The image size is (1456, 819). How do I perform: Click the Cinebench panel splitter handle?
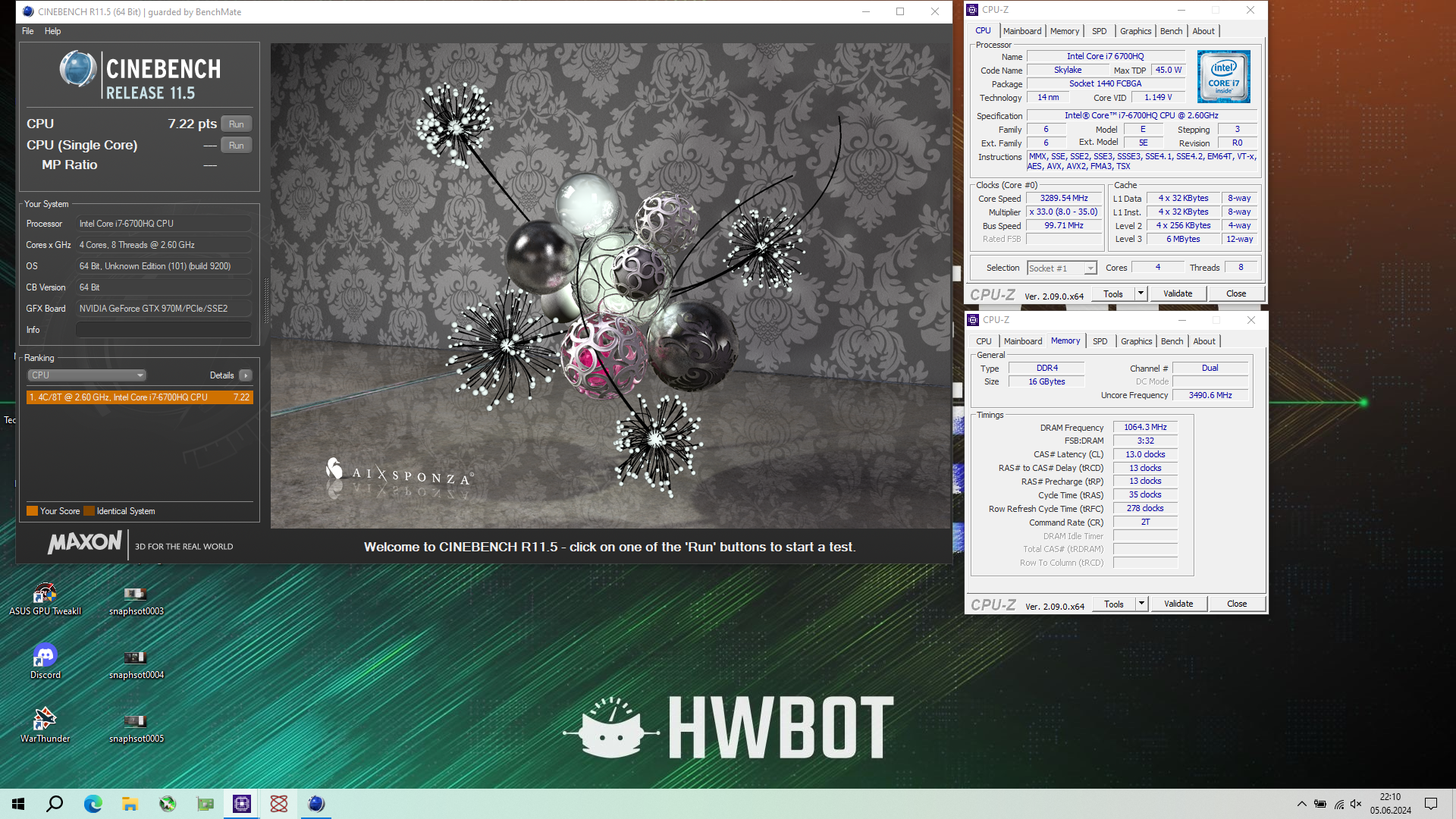(x=265, y=300)
